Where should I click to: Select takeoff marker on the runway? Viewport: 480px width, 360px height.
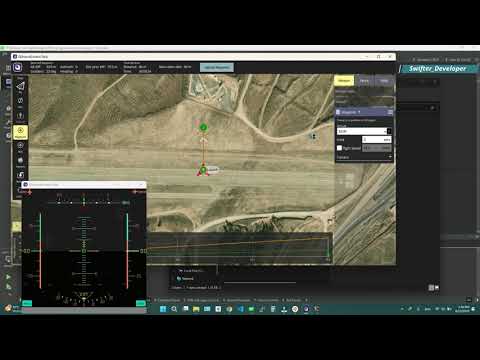[203, 171]
